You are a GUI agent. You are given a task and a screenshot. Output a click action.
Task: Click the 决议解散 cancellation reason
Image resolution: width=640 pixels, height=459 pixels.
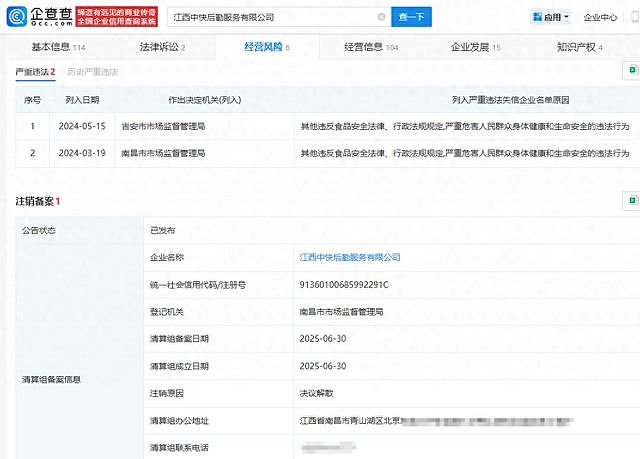tap(316, 393)
